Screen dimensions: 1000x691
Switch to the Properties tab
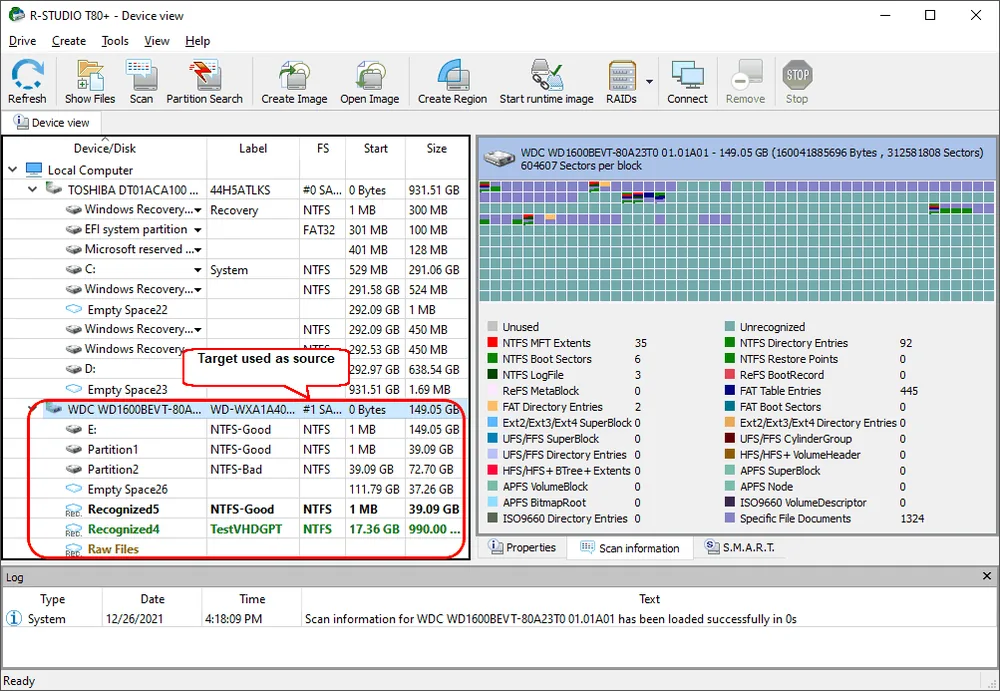point(522,547)
